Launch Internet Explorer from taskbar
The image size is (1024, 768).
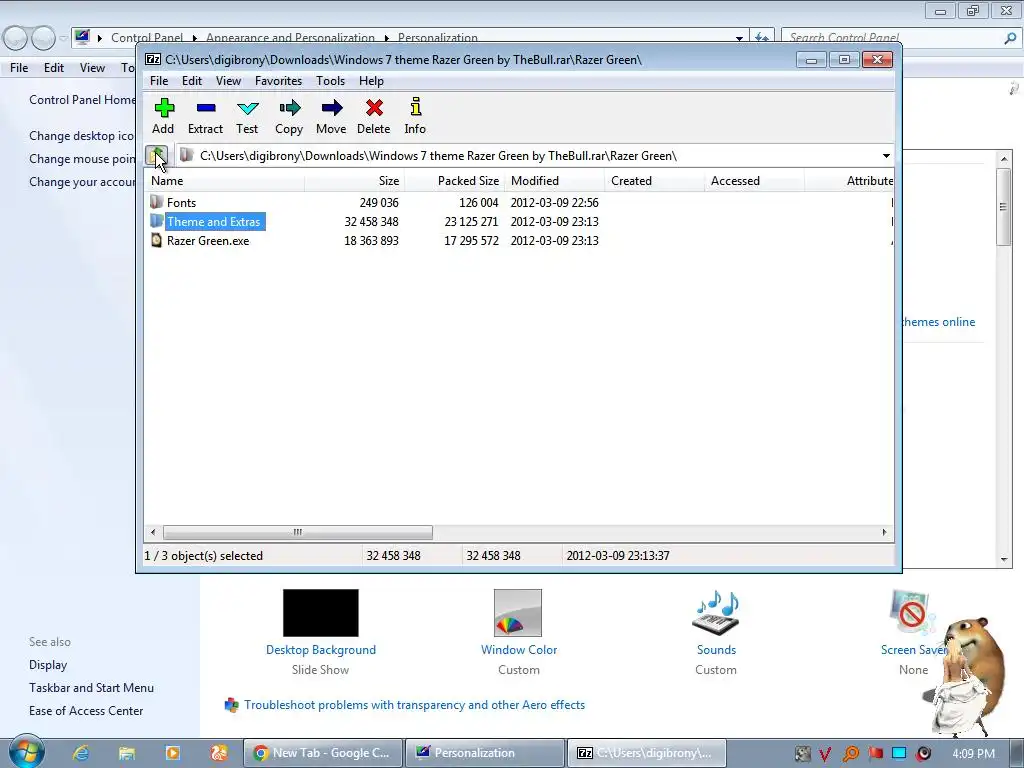pos(81,753)
